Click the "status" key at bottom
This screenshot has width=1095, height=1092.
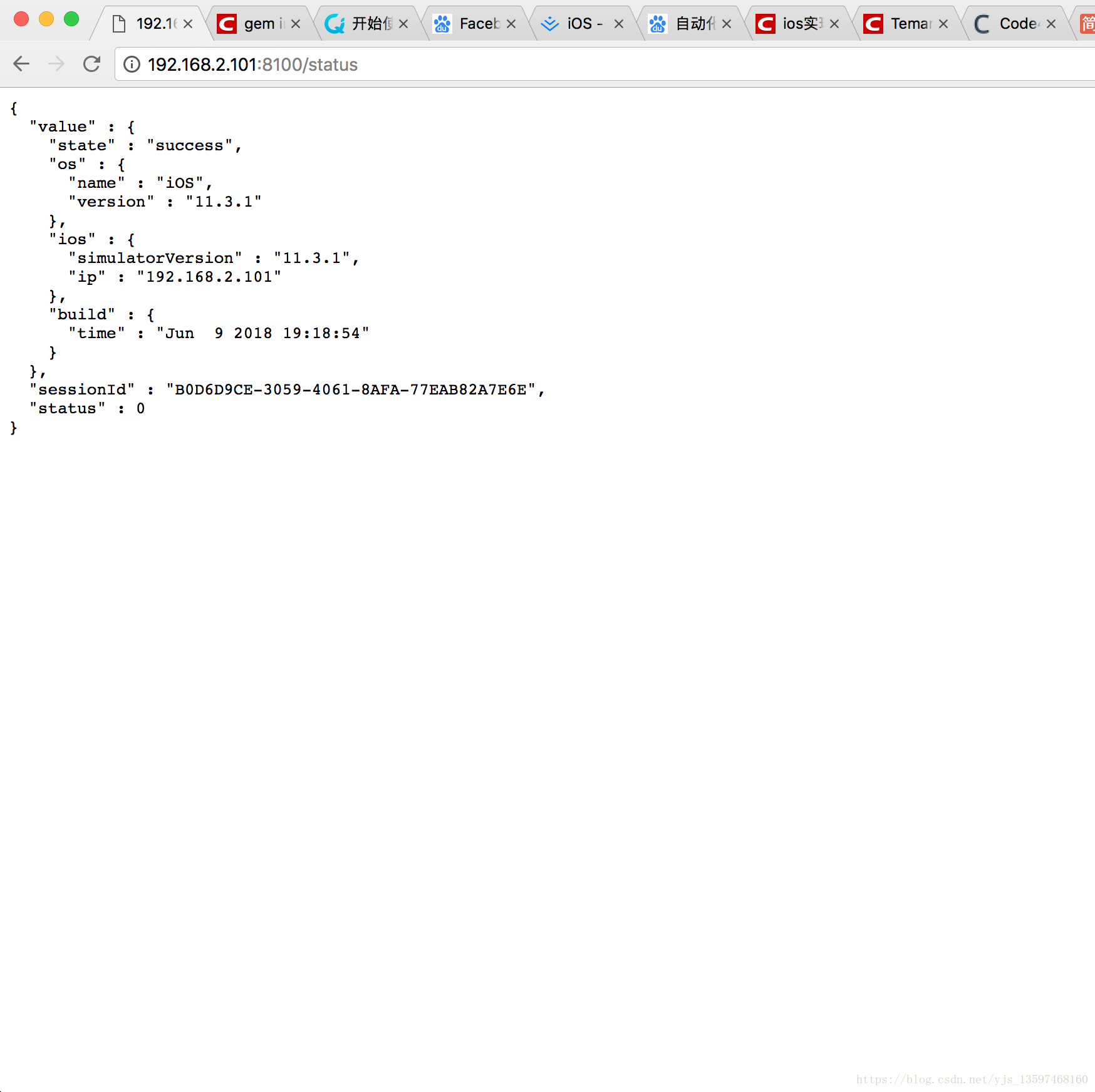coord(68,408)
